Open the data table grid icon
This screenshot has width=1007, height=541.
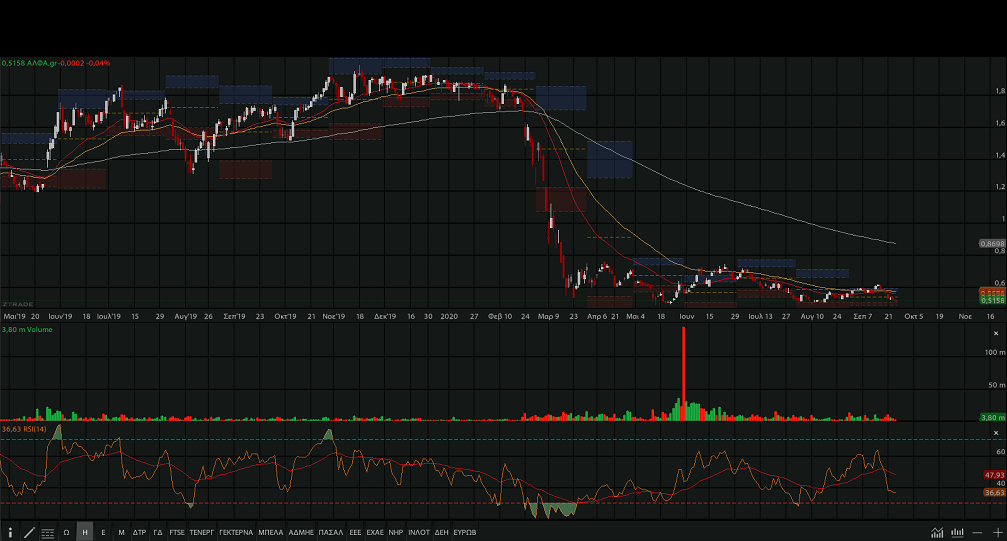tap(47, 532)
